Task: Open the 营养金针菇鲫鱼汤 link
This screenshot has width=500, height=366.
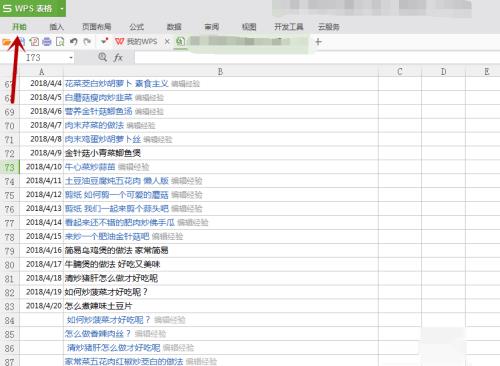Action: (x=98, y=112)
